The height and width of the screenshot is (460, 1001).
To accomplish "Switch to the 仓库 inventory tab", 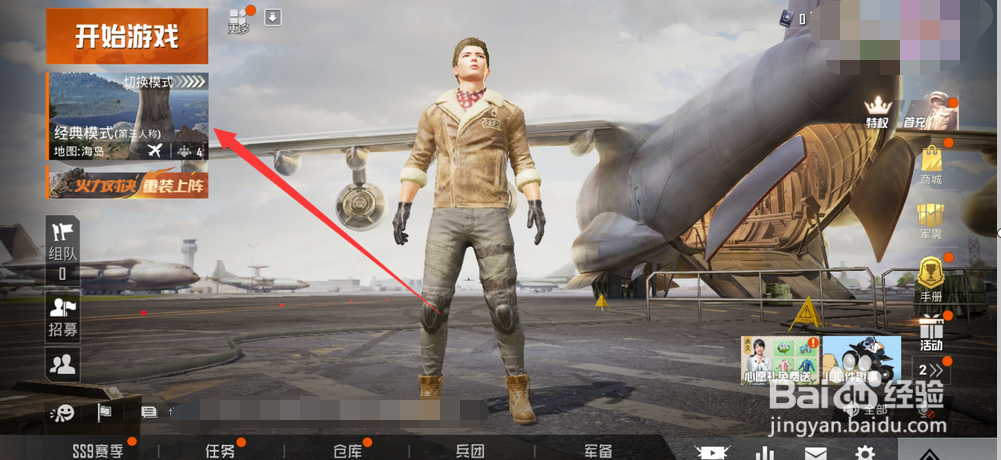I will [x=348, y=451].
